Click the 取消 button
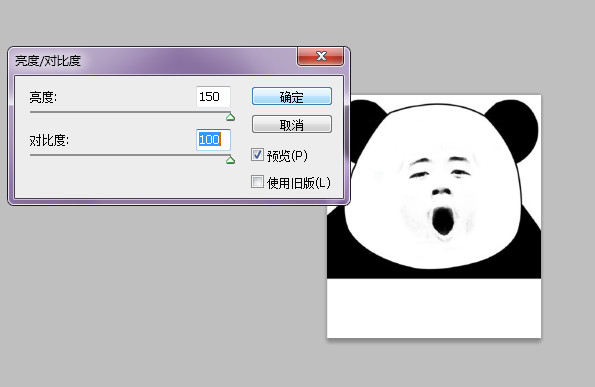The image size is (595, 387). point(291,124)
